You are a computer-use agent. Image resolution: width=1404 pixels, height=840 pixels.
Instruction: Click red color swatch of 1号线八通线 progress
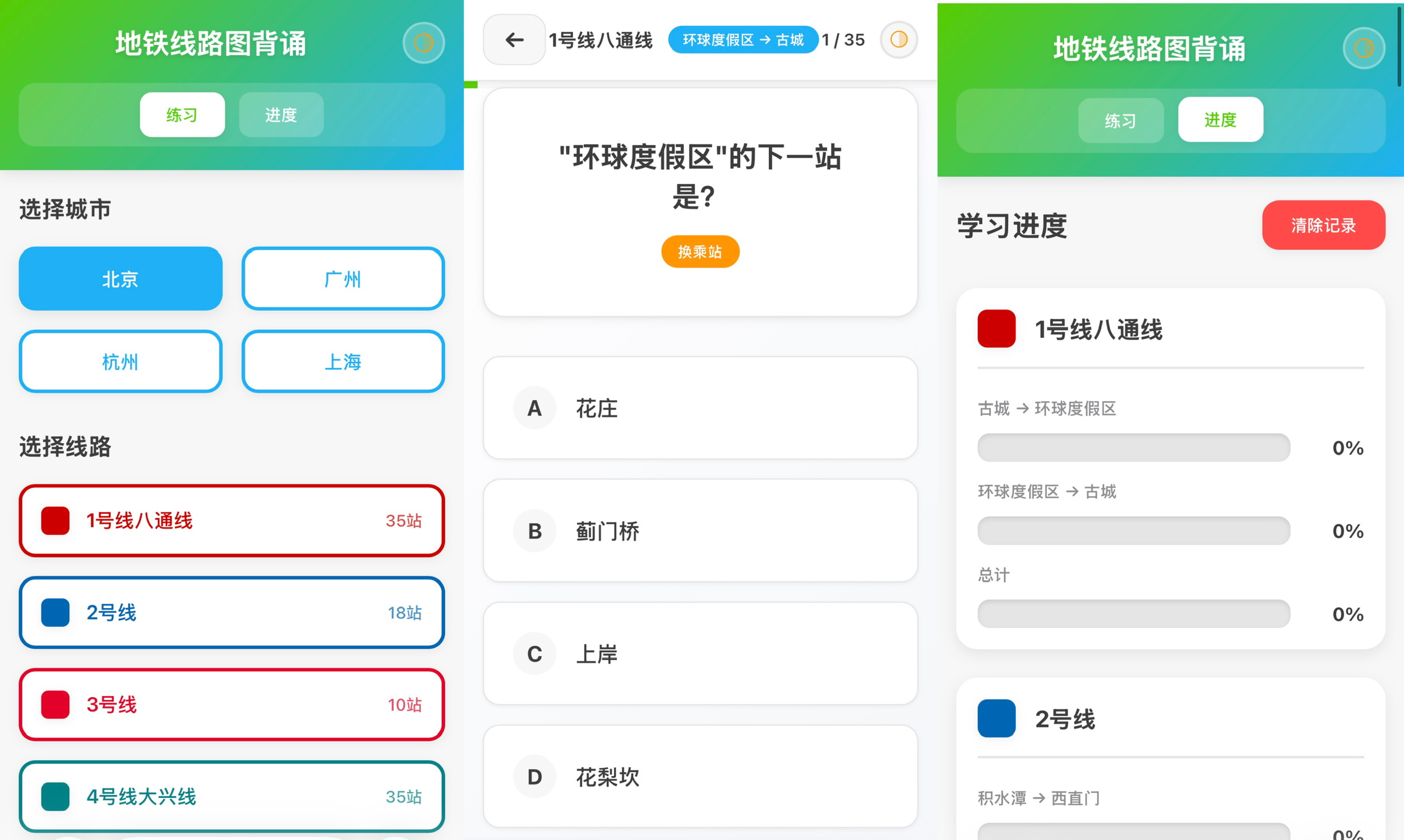coord(996,329)
